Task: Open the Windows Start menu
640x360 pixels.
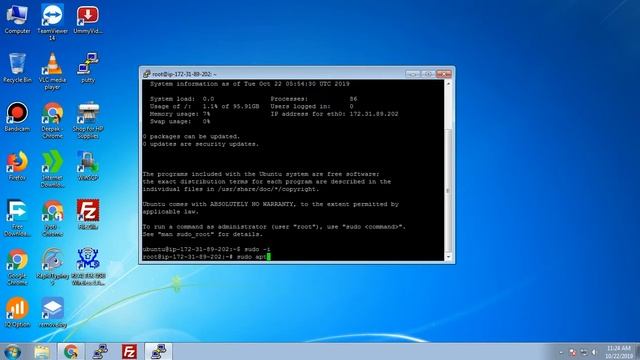Action: 12,352
